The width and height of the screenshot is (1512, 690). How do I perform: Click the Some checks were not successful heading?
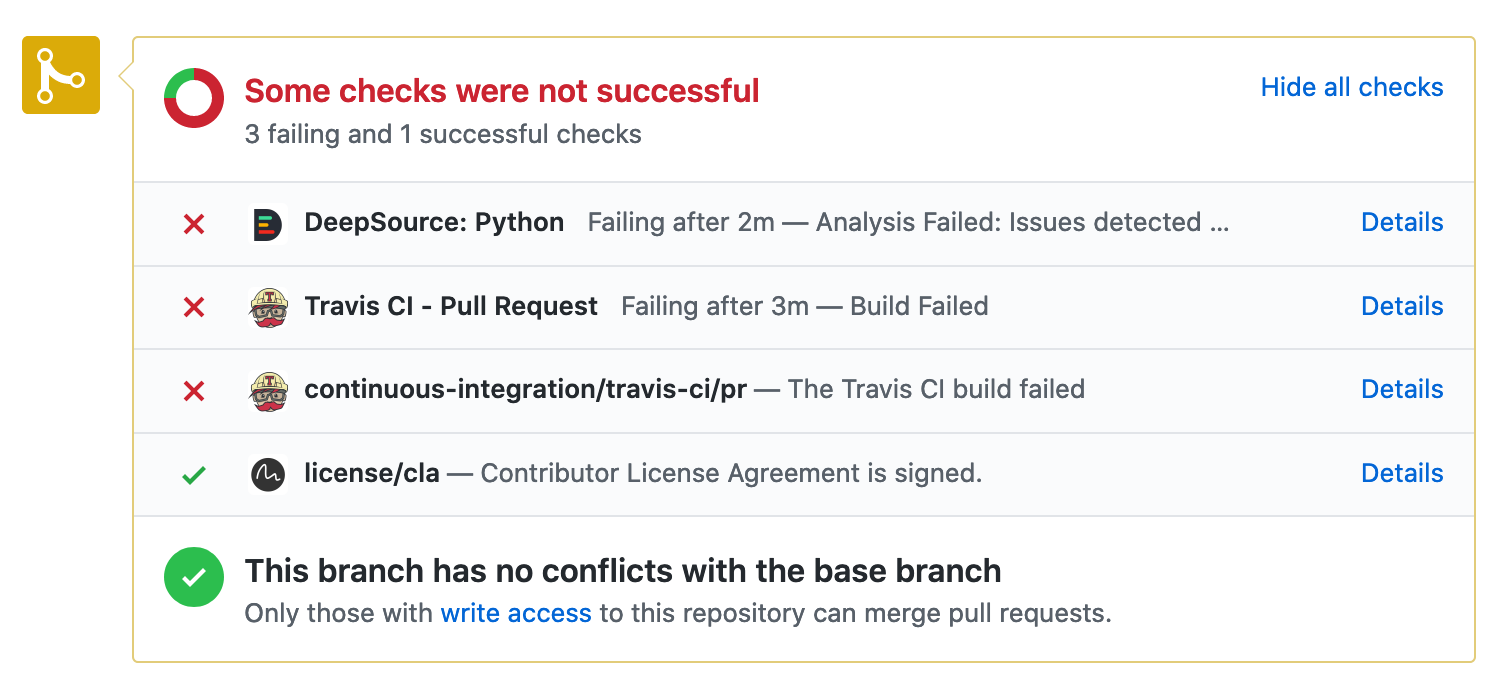pos(502,91)
